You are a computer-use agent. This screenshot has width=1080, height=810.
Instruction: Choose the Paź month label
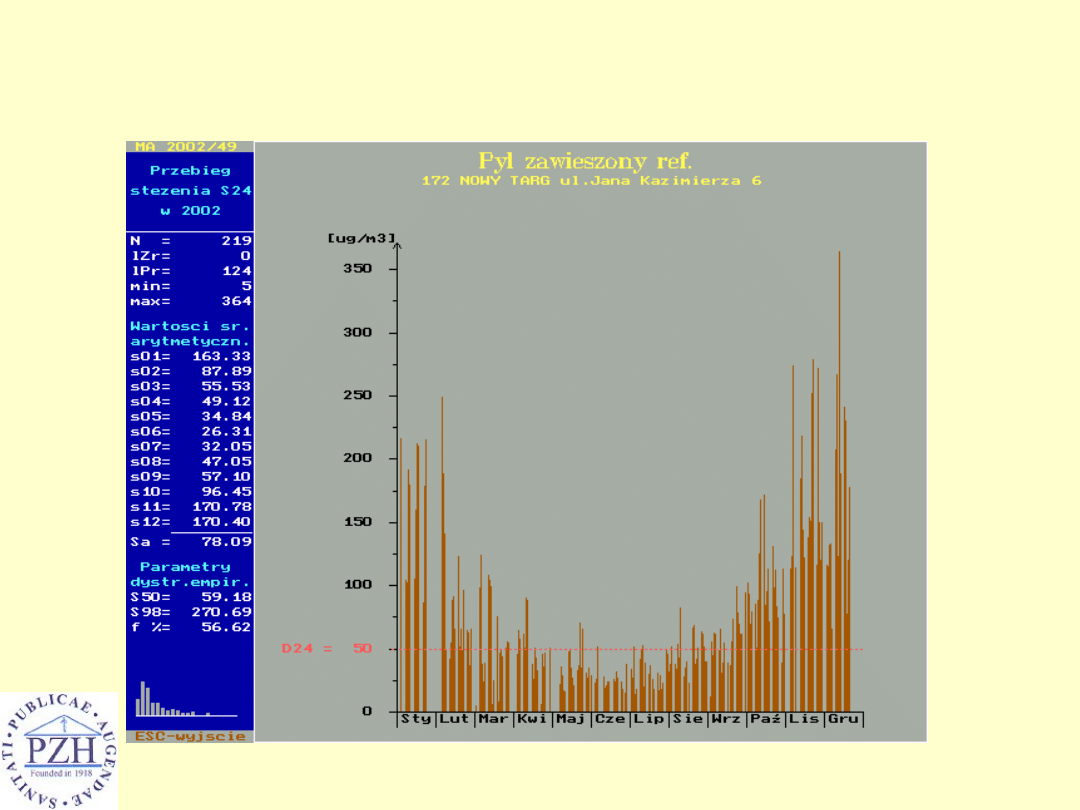click(x=765, y=719)
